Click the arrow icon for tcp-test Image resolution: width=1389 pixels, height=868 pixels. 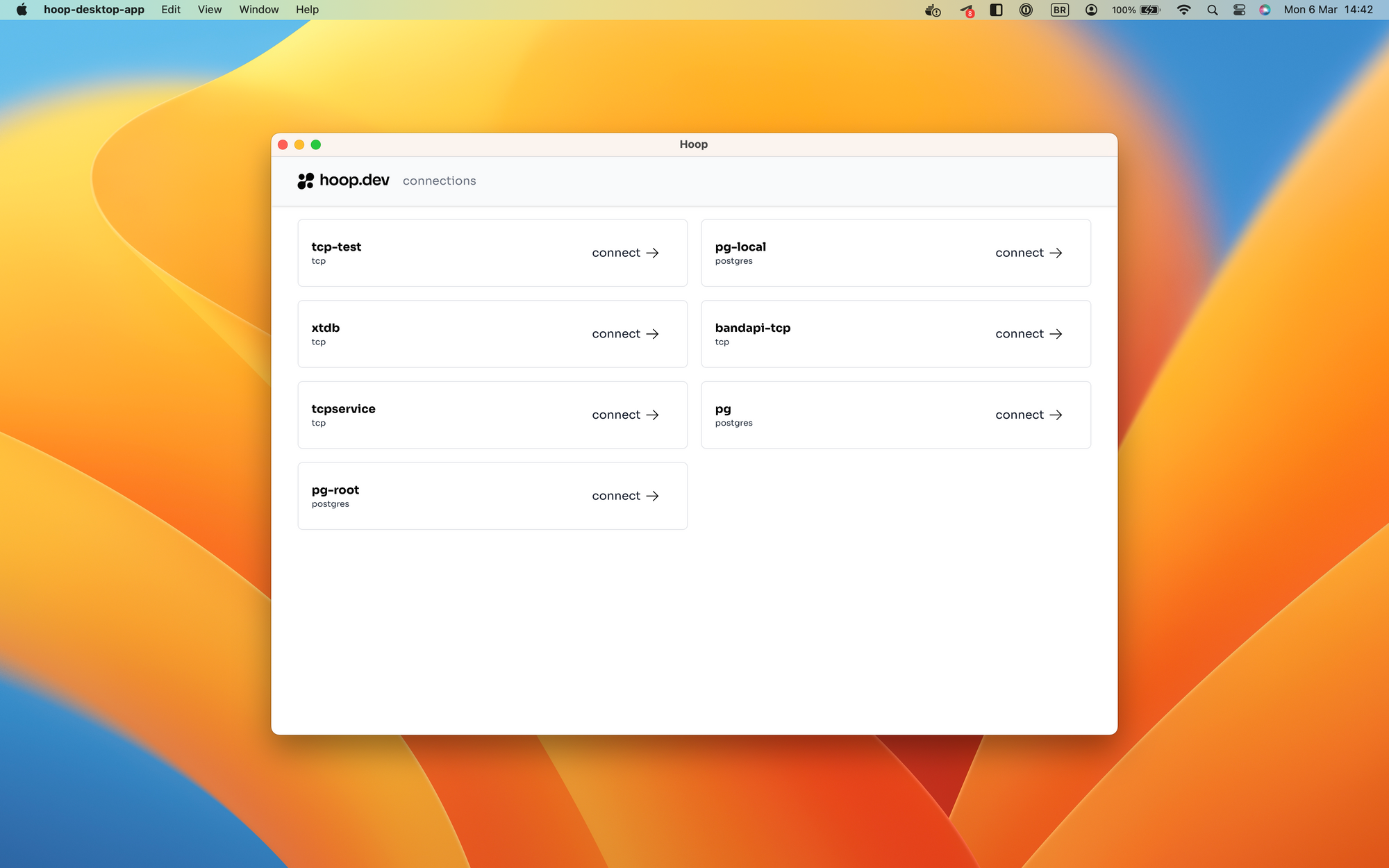coord(652,253)
